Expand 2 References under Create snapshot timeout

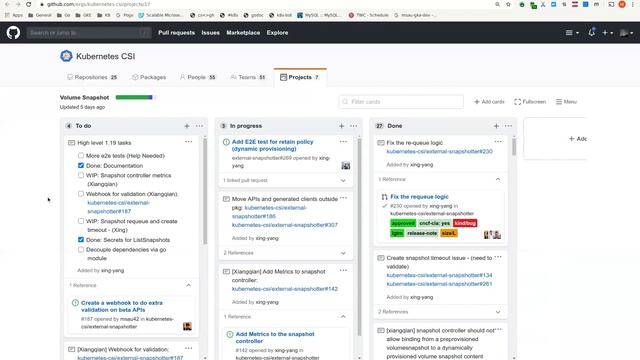[x=498, y=312]
